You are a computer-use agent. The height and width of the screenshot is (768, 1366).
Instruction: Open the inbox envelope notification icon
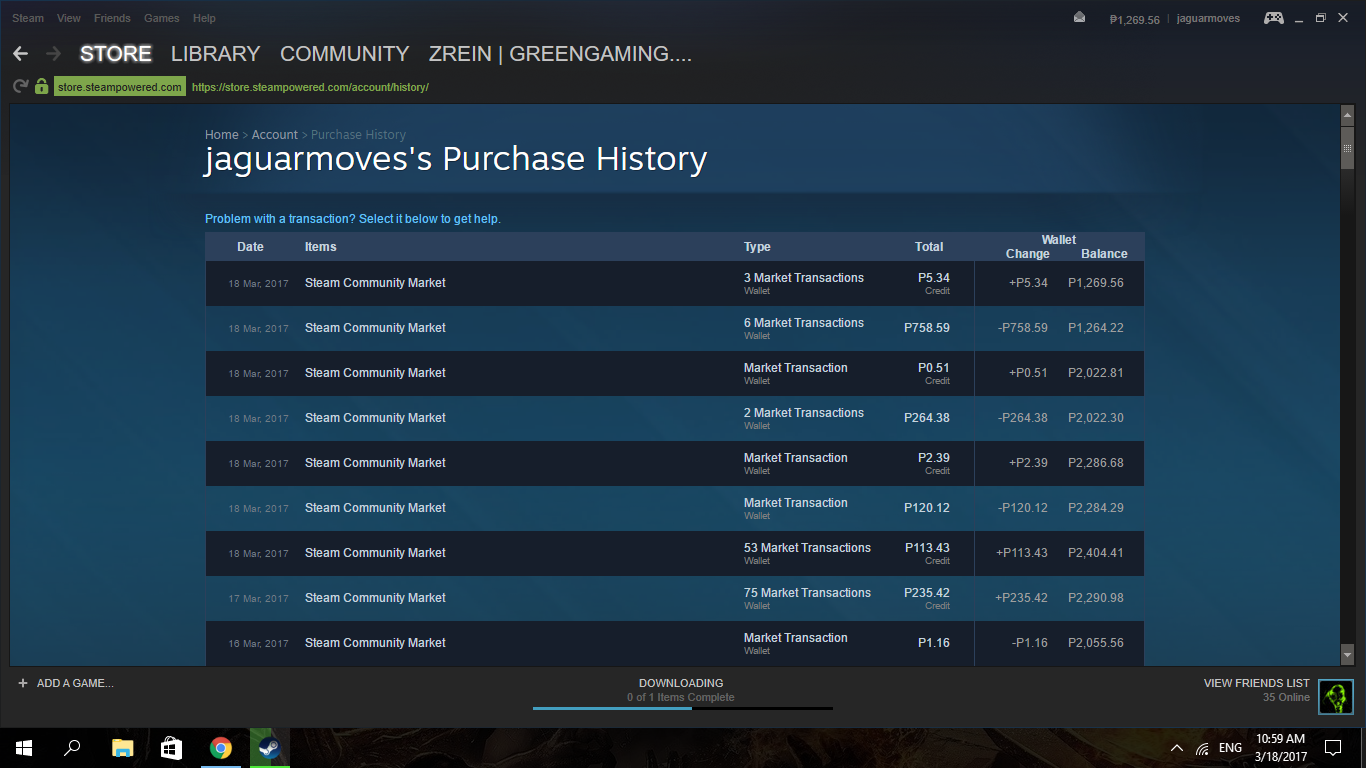(1079, 18)
